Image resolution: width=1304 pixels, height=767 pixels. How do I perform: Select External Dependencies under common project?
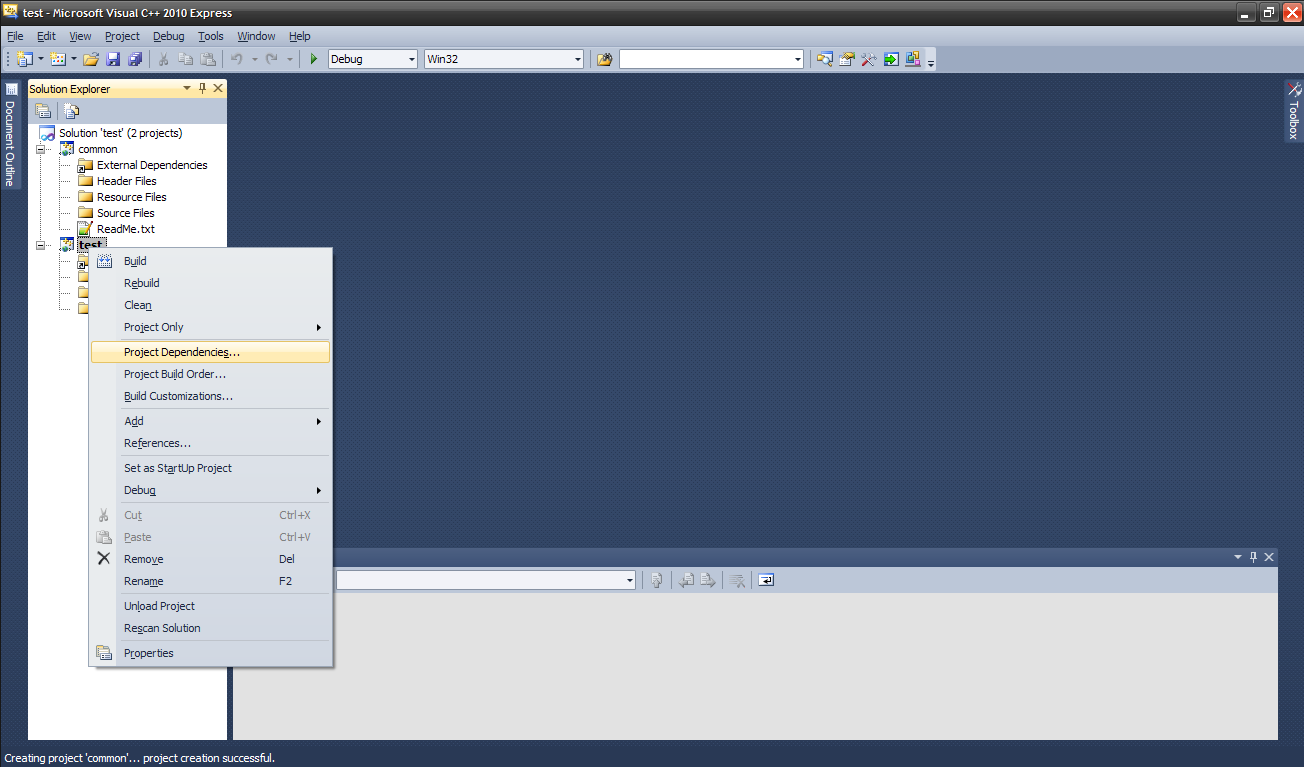[152, 165]
